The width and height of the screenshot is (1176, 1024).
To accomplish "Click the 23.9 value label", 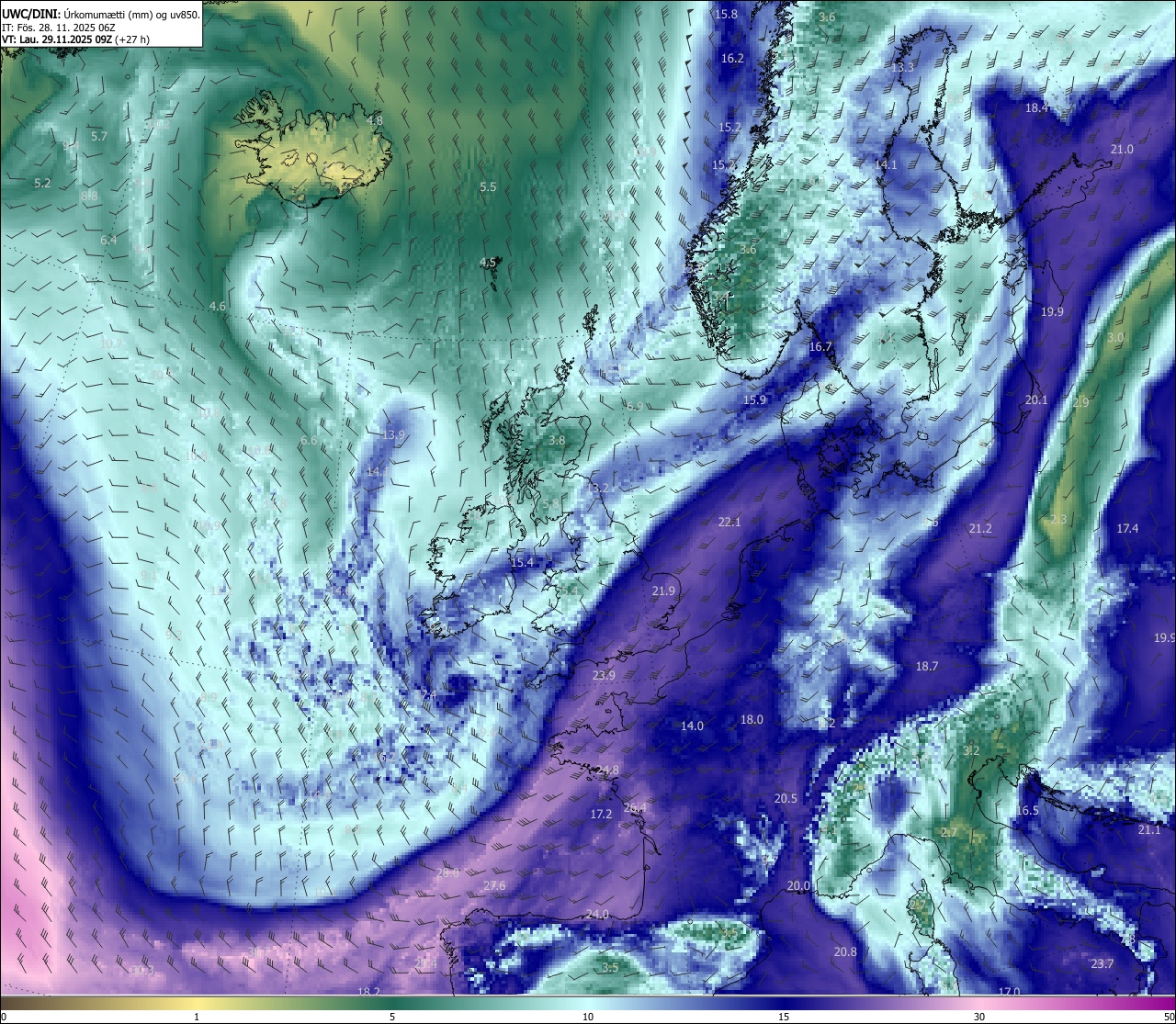I will 604,675.
